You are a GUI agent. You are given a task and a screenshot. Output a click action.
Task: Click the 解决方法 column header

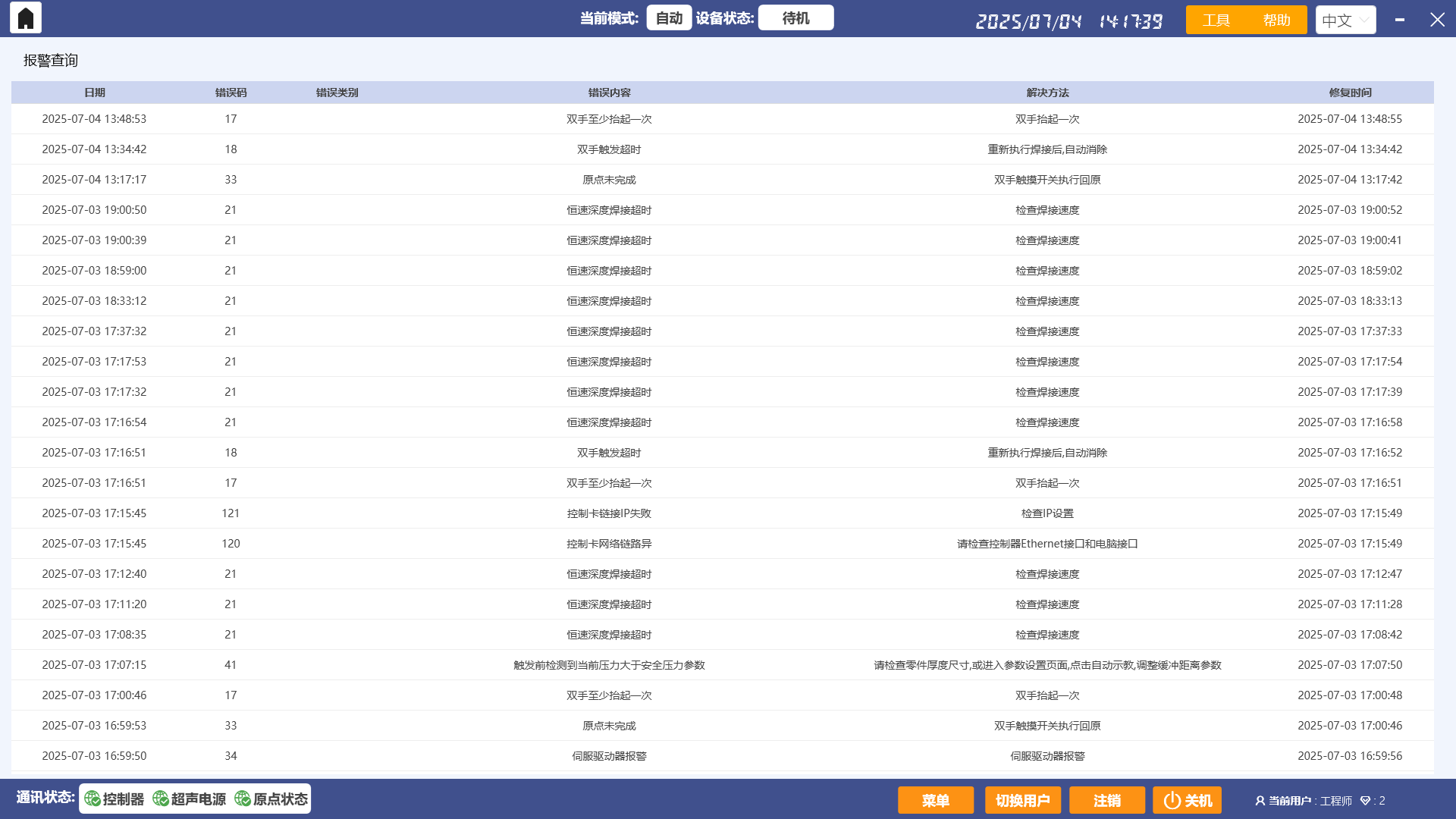click(x=1047, y=93)
